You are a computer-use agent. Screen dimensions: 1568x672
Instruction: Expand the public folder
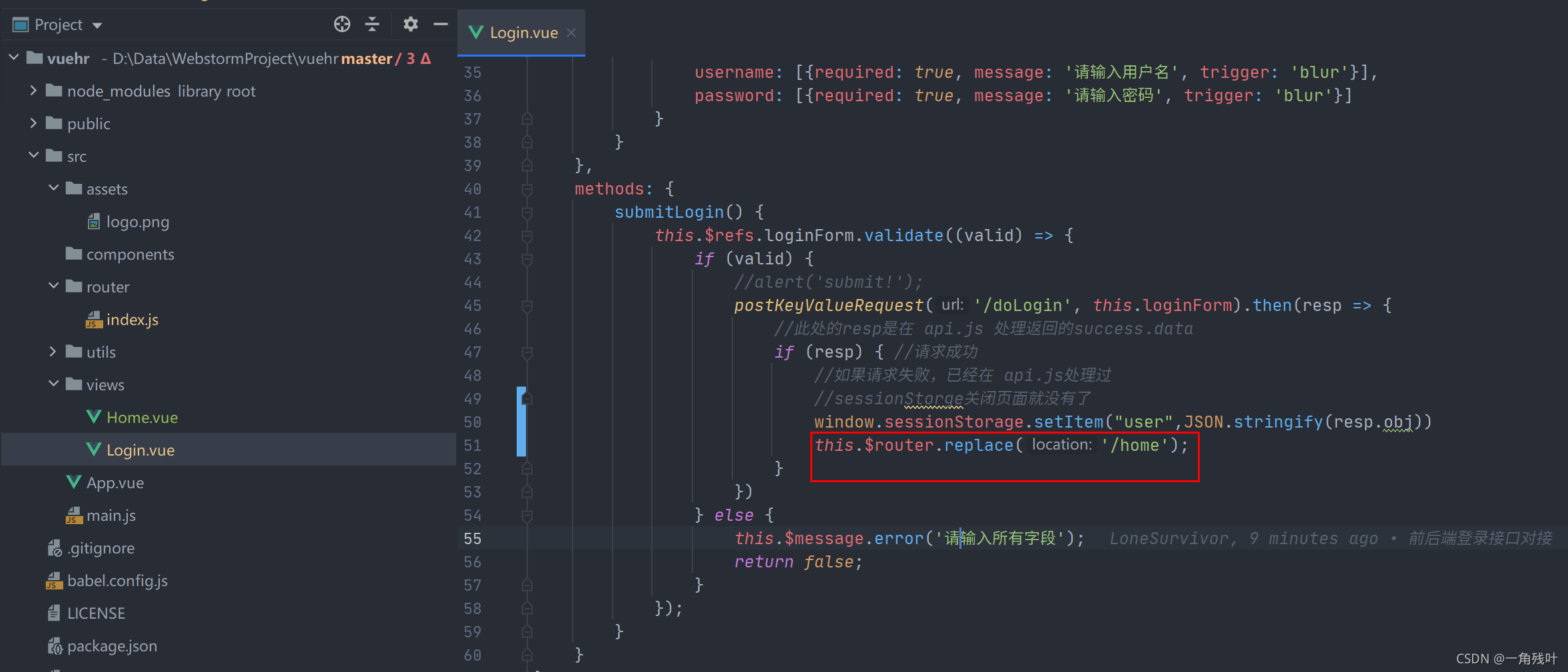pyautogui.click(x=33, y=123)
